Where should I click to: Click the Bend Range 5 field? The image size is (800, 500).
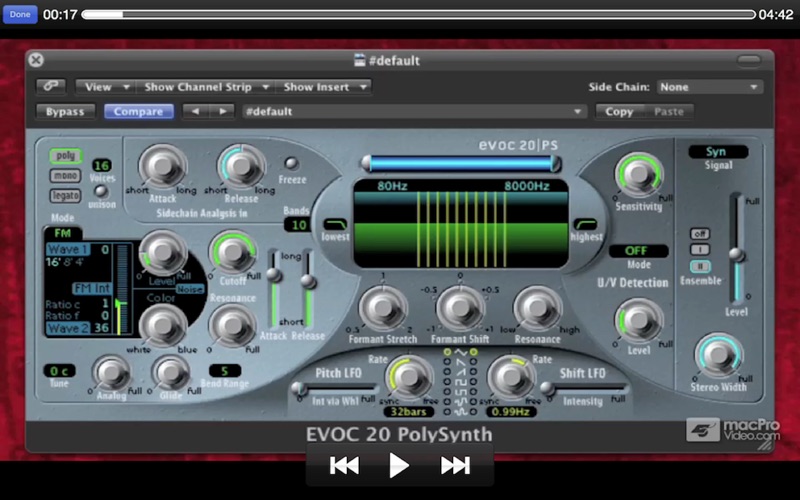(x=224, y=370)
